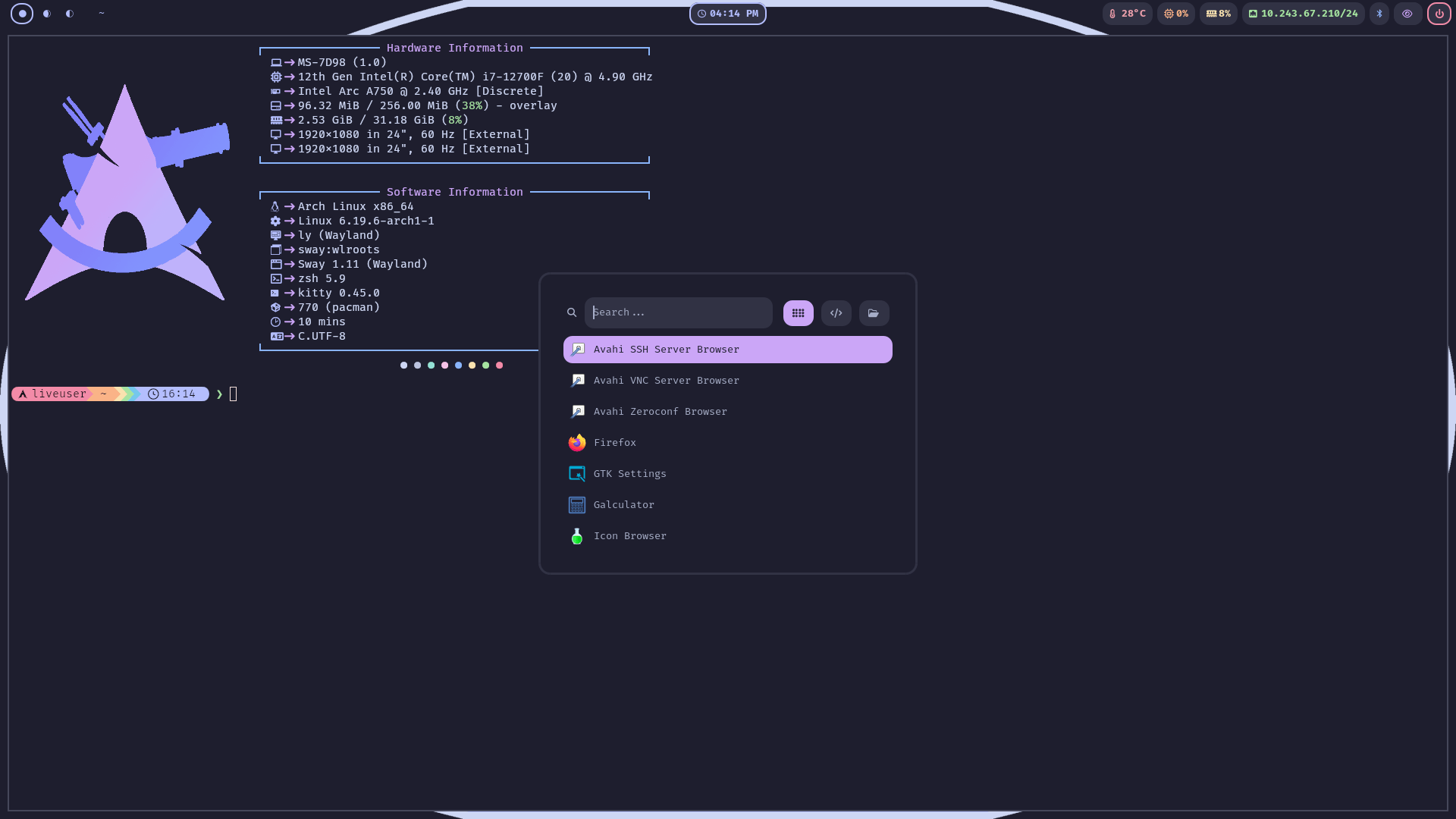The height and width of the screenshot is (819, 1456).
Task: Click the liveuser prompt segment
Action: click(52, 394)
